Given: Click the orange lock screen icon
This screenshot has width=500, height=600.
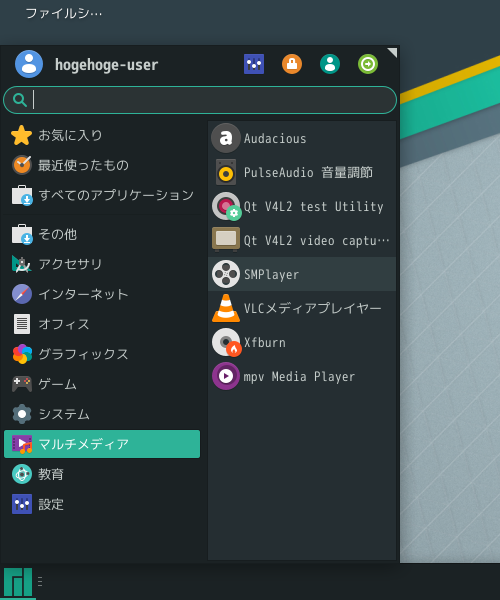Looking at the screenshot, I should pos(292,64).
